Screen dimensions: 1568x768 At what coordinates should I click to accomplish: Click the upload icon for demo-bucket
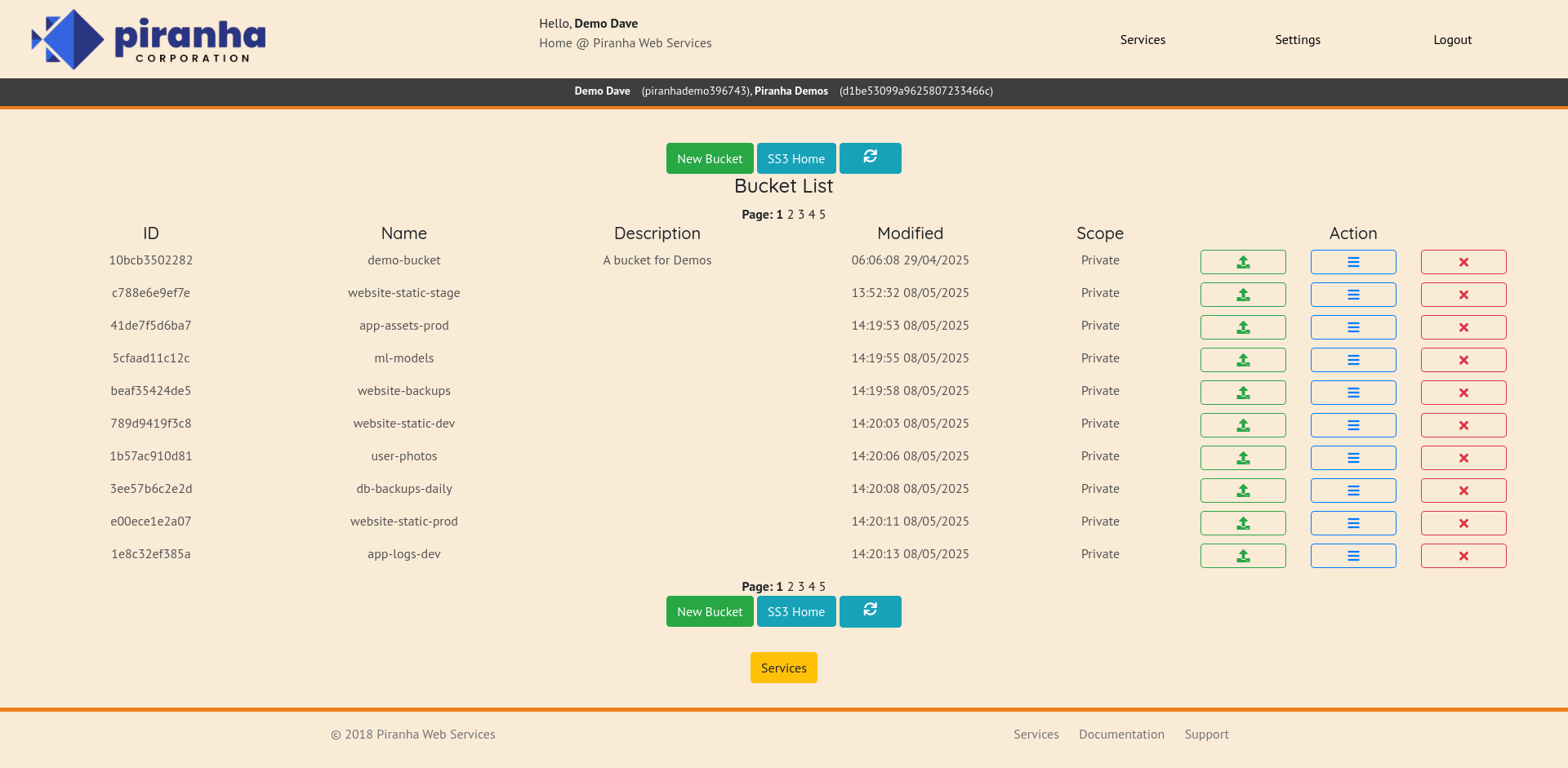(1242, 262)
